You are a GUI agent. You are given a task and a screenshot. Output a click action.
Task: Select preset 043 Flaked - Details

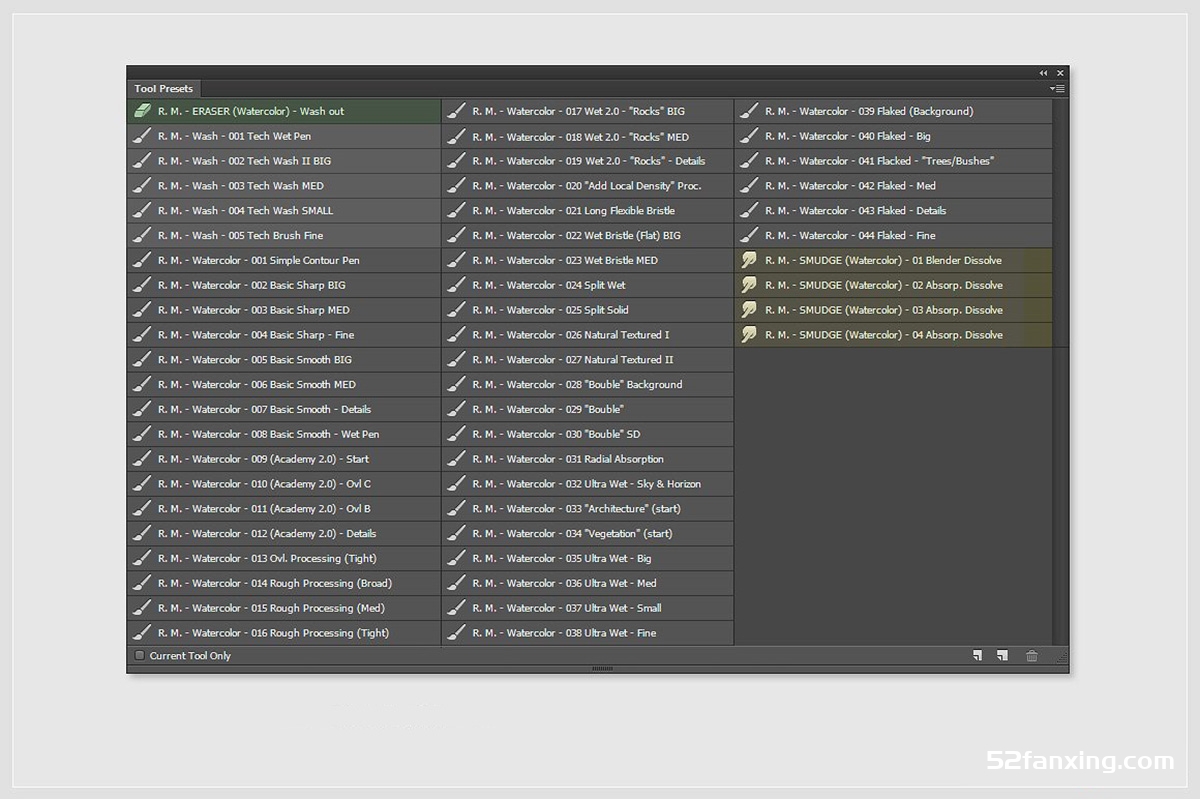point(893,211)
